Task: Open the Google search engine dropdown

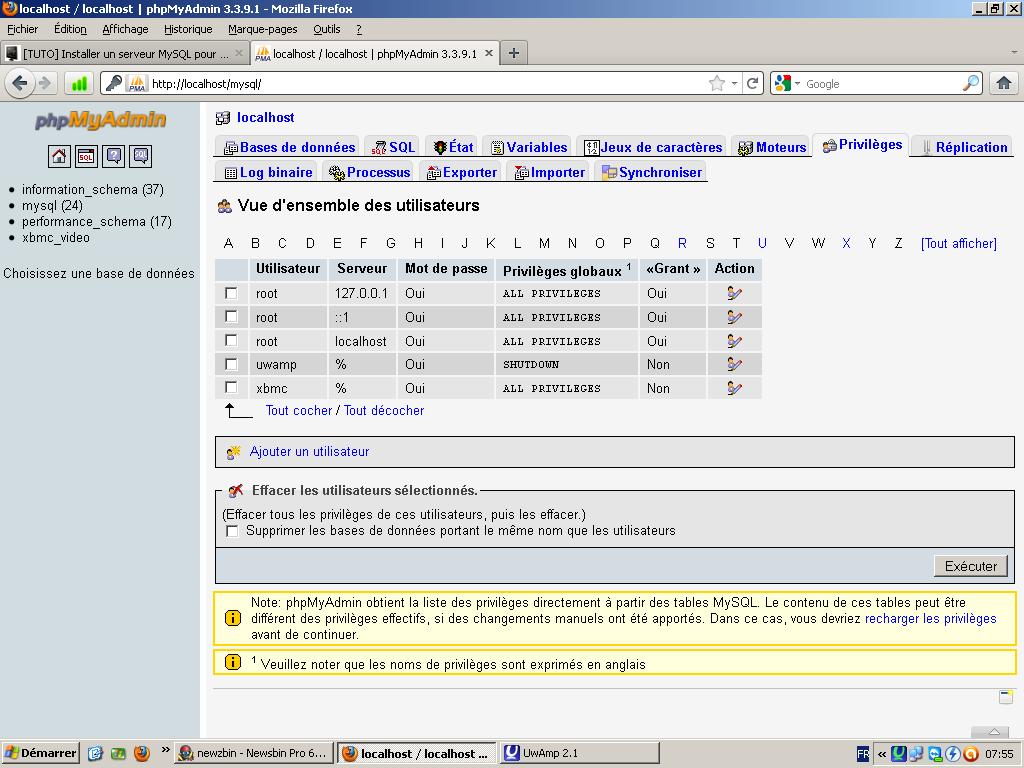Action: pyautogui.click(x=797, y=84)
